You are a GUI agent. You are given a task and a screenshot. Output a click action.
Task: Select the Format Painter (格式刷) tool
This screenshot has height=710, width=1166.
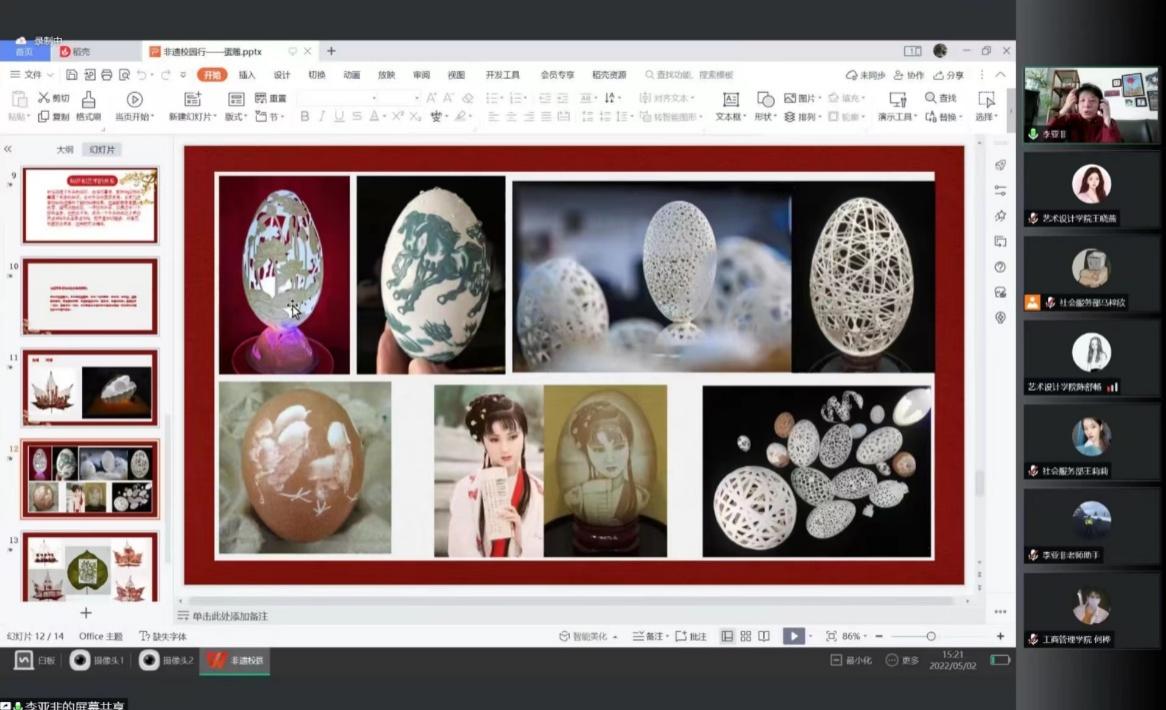pos(89,102)
